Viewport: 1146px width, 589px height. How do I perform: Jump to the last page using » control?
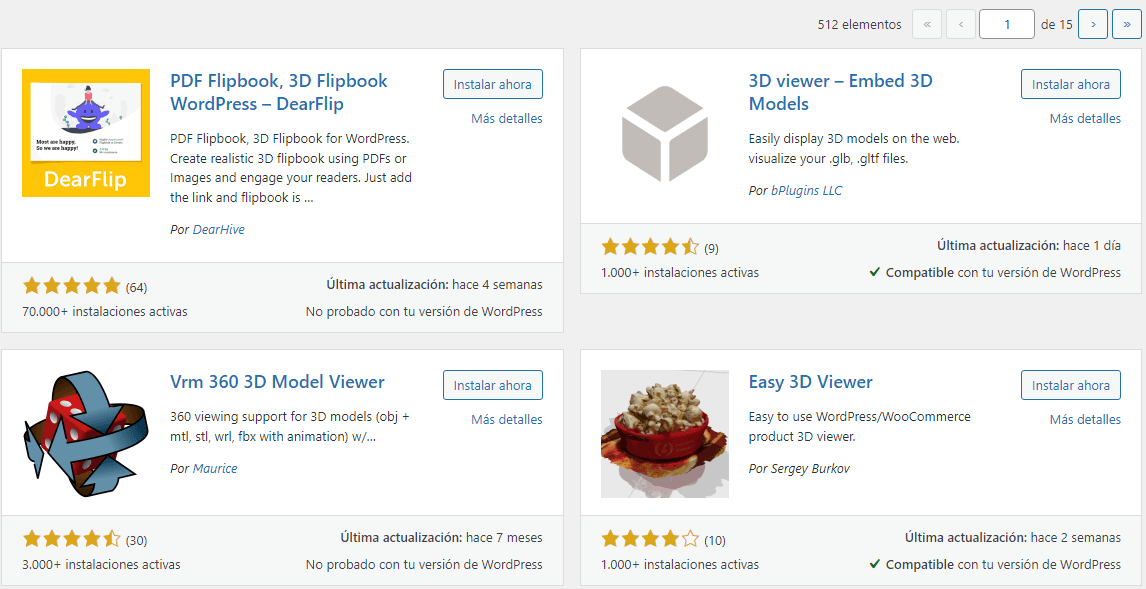(x=1126, y=23)
